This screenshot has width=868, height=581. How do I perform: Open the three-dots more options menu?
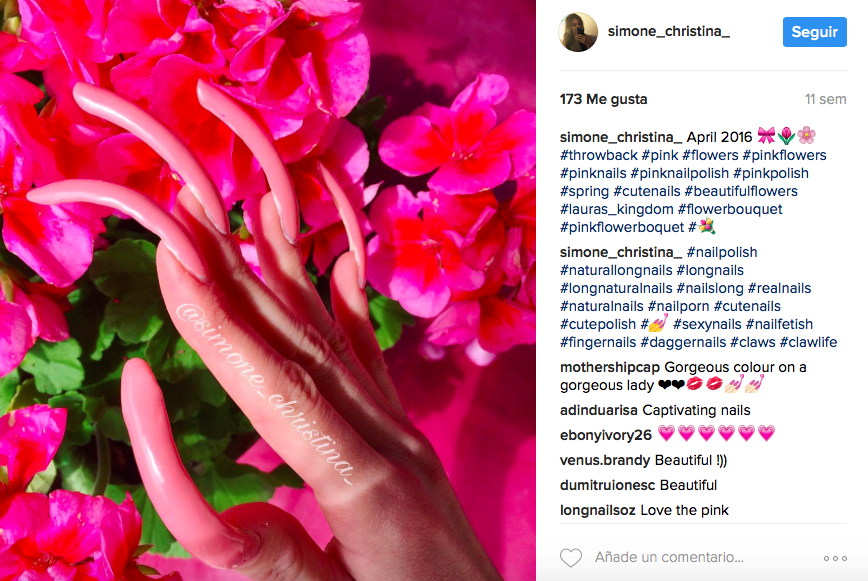click(835, 558)
